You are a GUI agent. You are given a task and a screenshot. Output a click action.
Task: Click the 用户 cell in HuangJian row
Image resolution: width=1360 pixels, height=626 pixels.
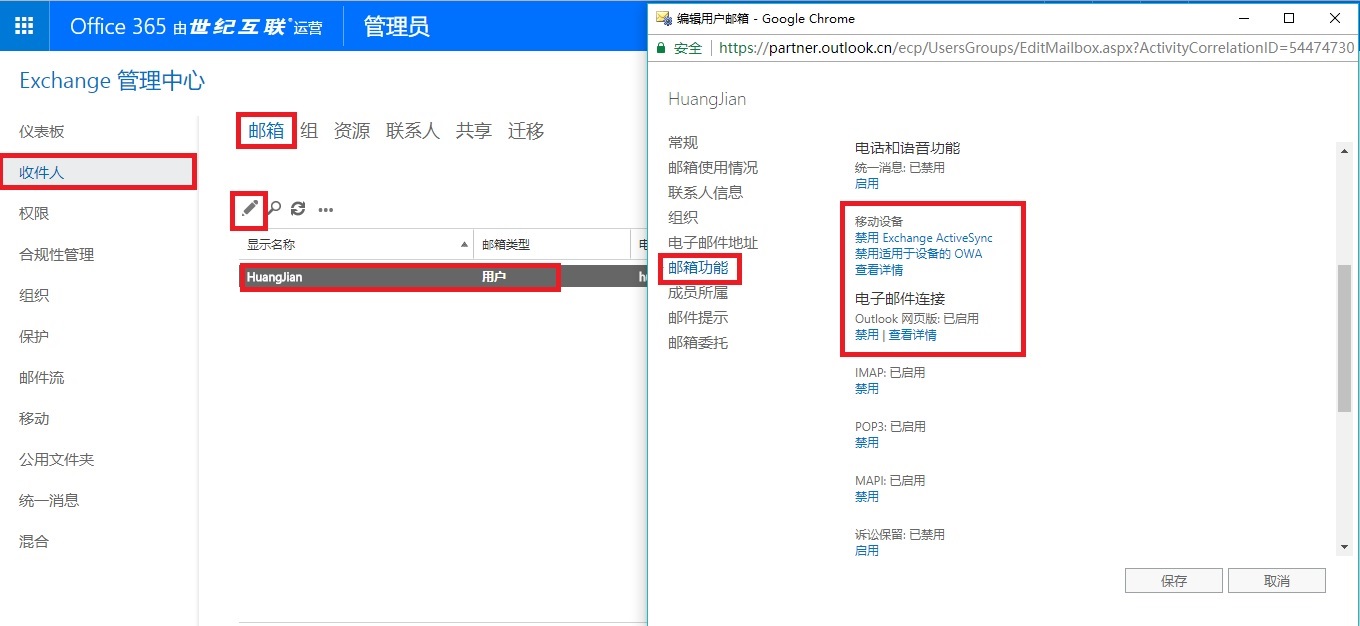pyautogui.click(x=494, y=277)
